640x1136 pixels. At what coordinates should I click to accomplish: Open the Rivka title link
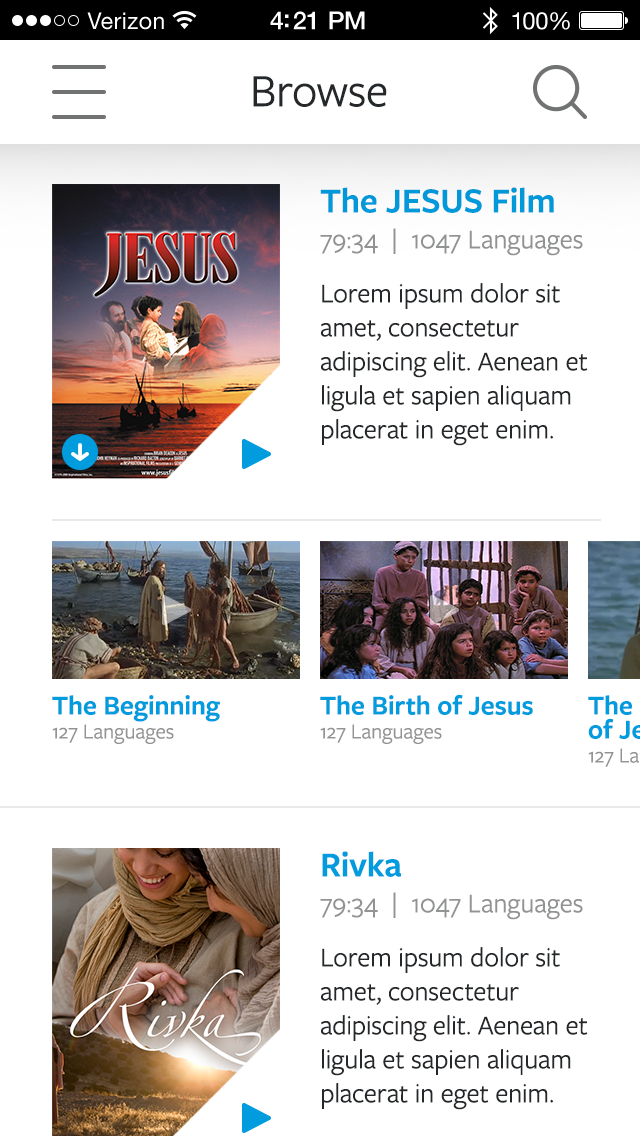tap(361, 865)
